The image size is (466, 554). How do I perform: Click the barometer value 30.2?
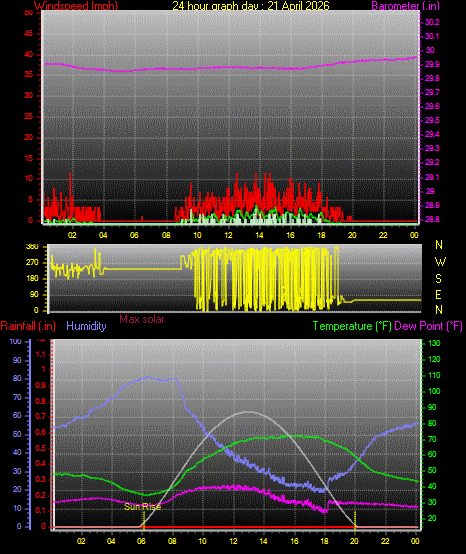(432, 22)
